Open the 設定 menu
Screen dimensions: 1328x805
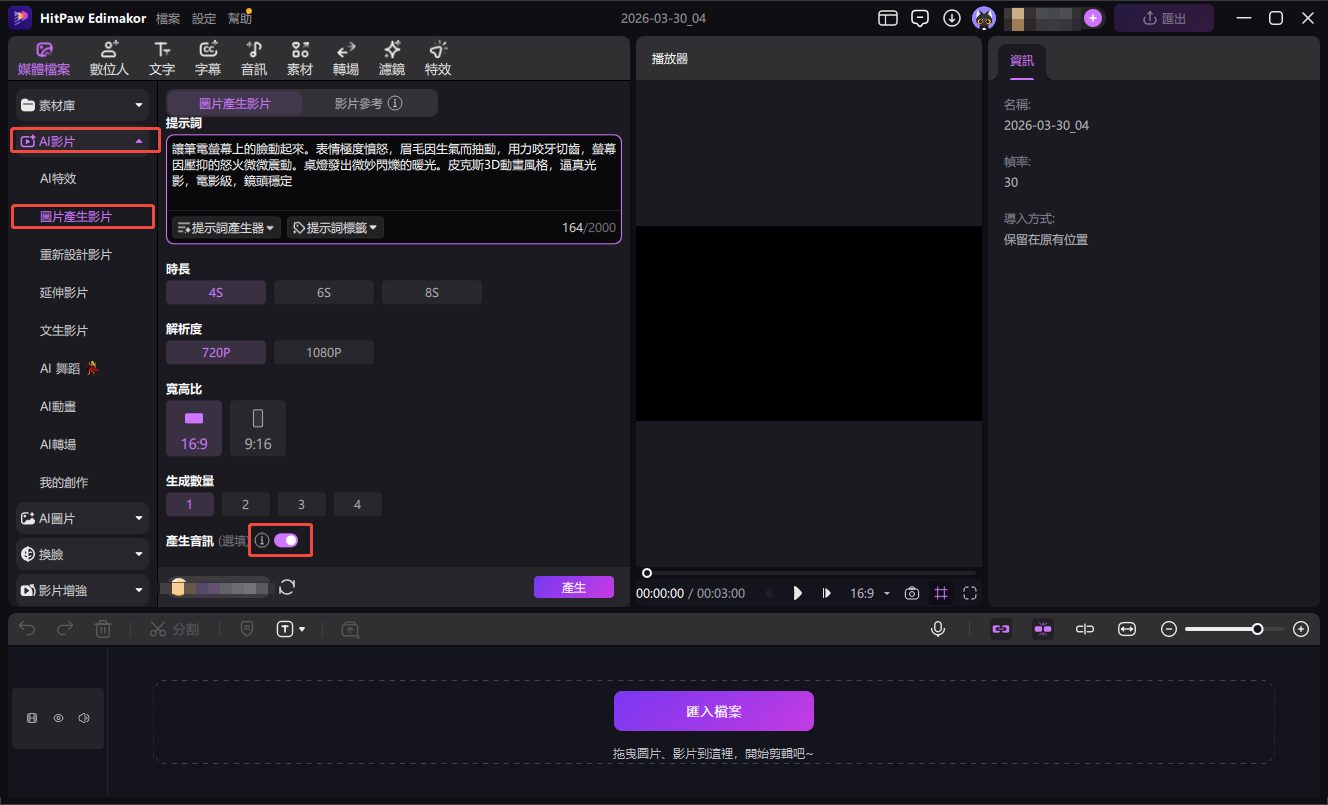click(x=203, y=17)
